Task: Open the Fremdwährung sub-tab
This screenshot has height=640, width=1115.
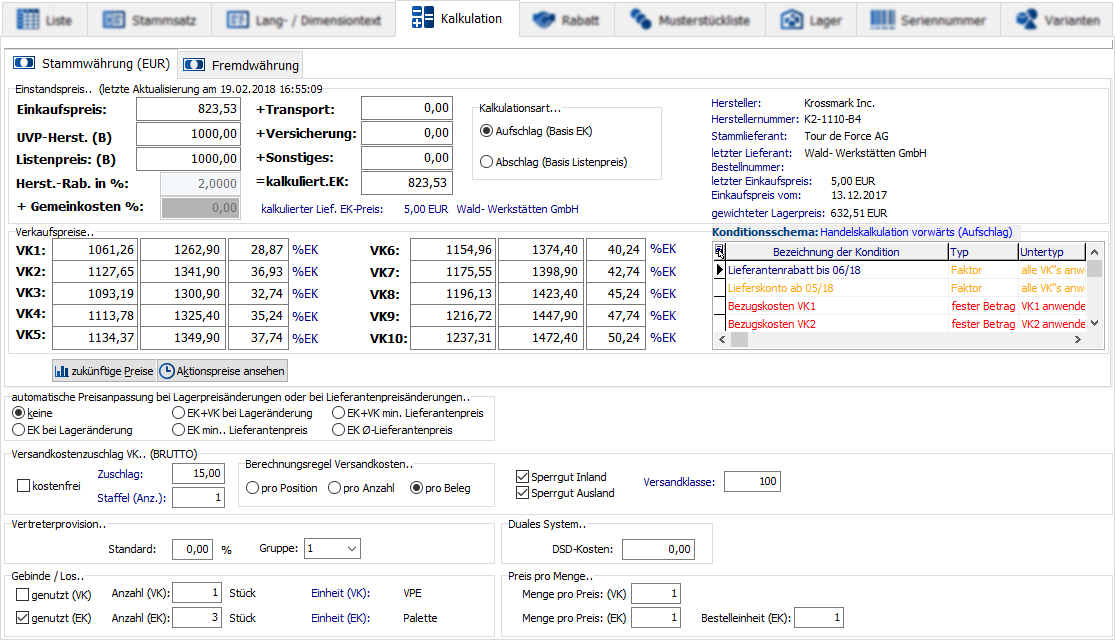Action: point(240,65)
